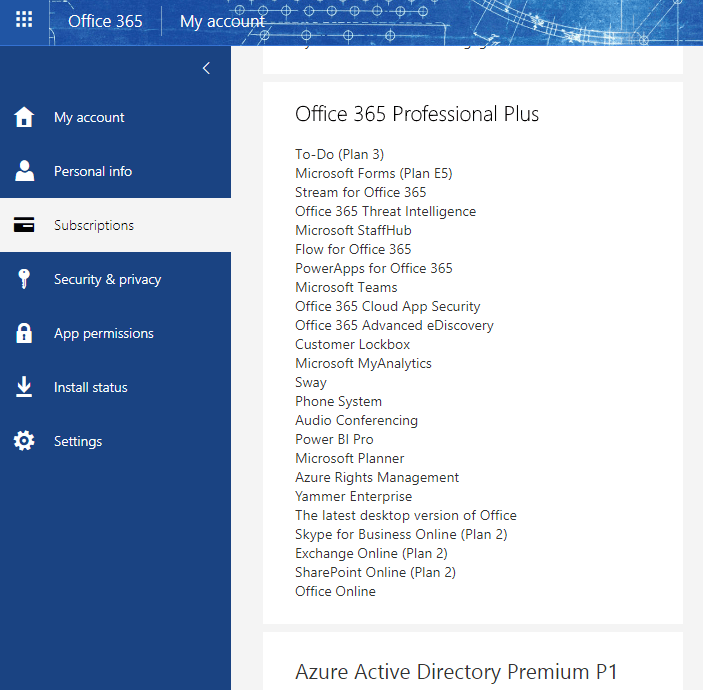This screenshot has width=703, height=690.
Task: Click the Phone System entry
Action: (x=338, y=401)
